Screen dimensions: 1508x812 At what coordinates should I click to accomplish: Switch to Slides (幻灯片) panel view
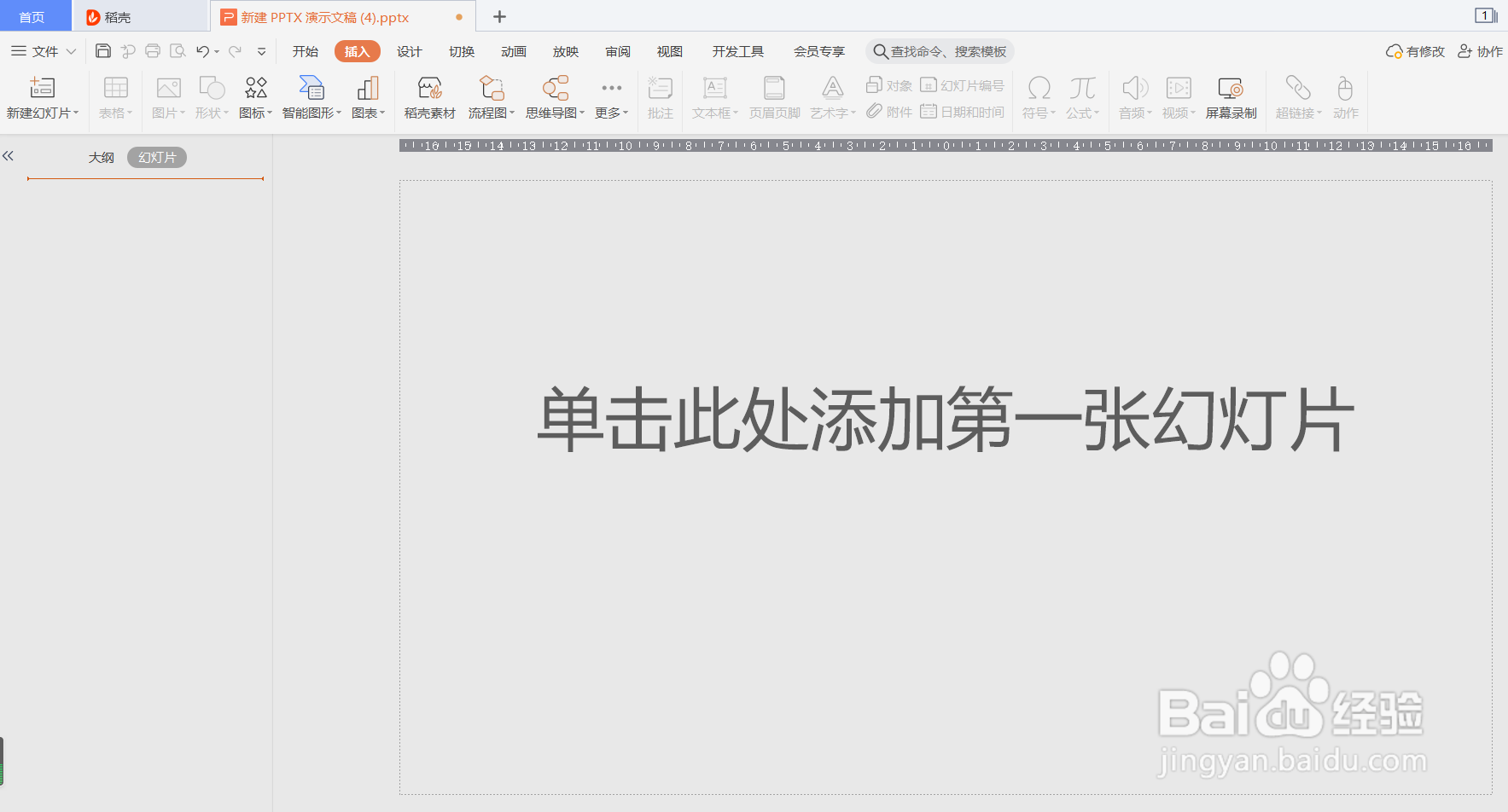pos(157,157)
